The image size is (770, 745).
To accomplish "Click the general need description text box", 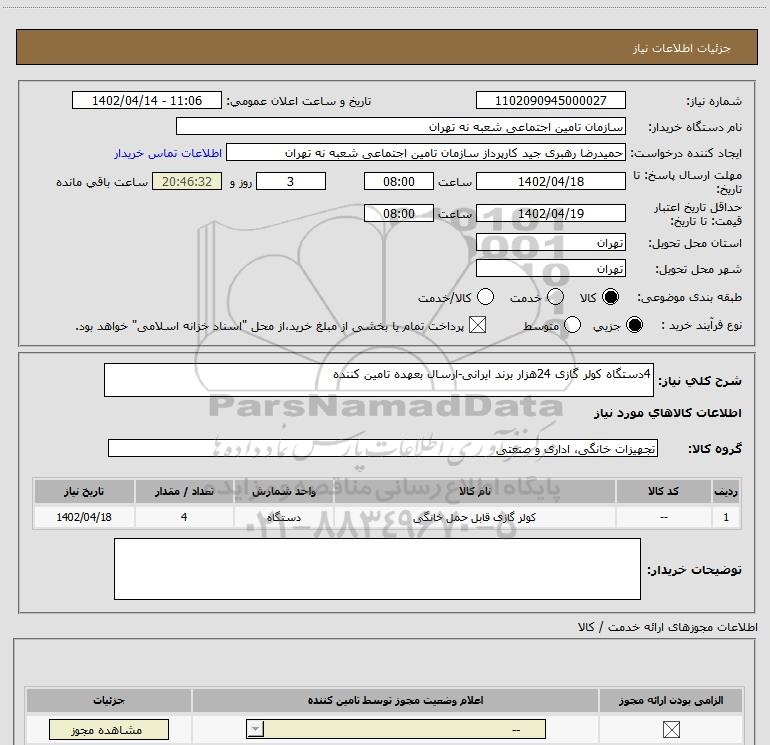I will coord(379,380).
